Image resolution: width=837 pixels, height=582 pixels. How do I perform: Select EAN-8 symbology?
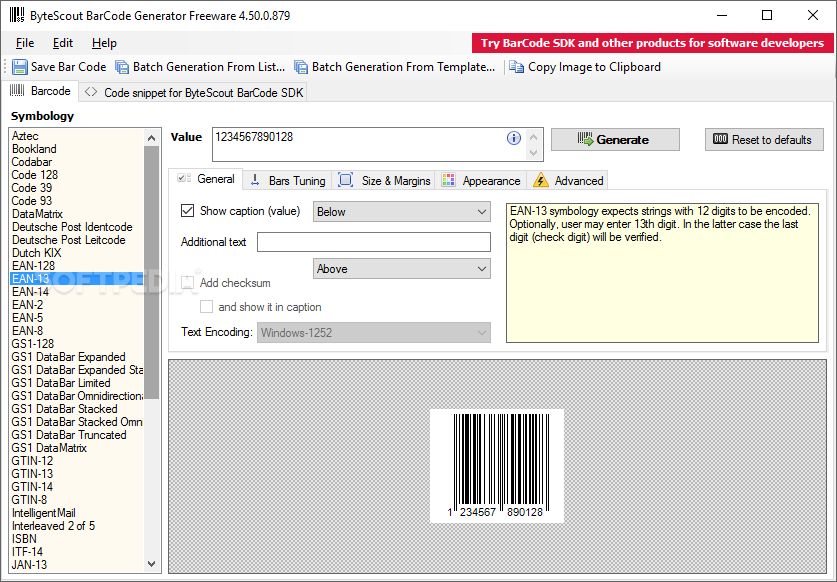click(x=27, y=331)
